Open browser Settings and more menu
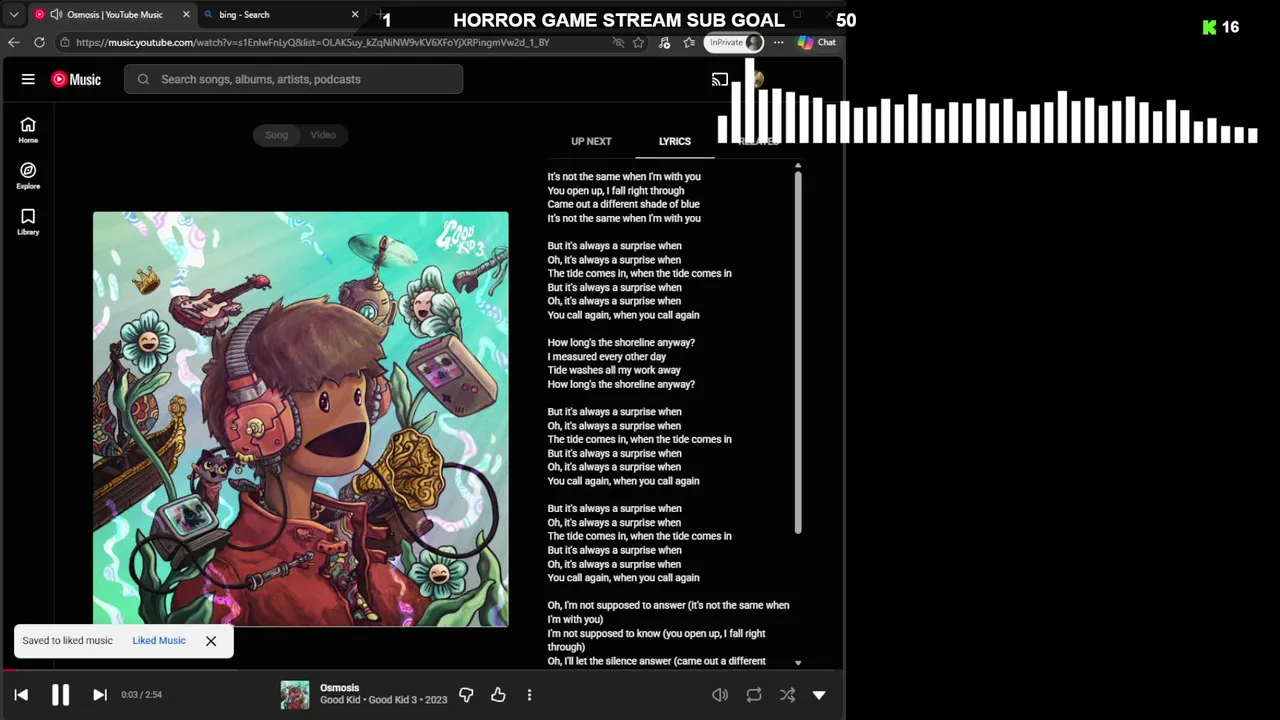The height and width of the screenshot is (720, 1280). (x=778, y=42)
